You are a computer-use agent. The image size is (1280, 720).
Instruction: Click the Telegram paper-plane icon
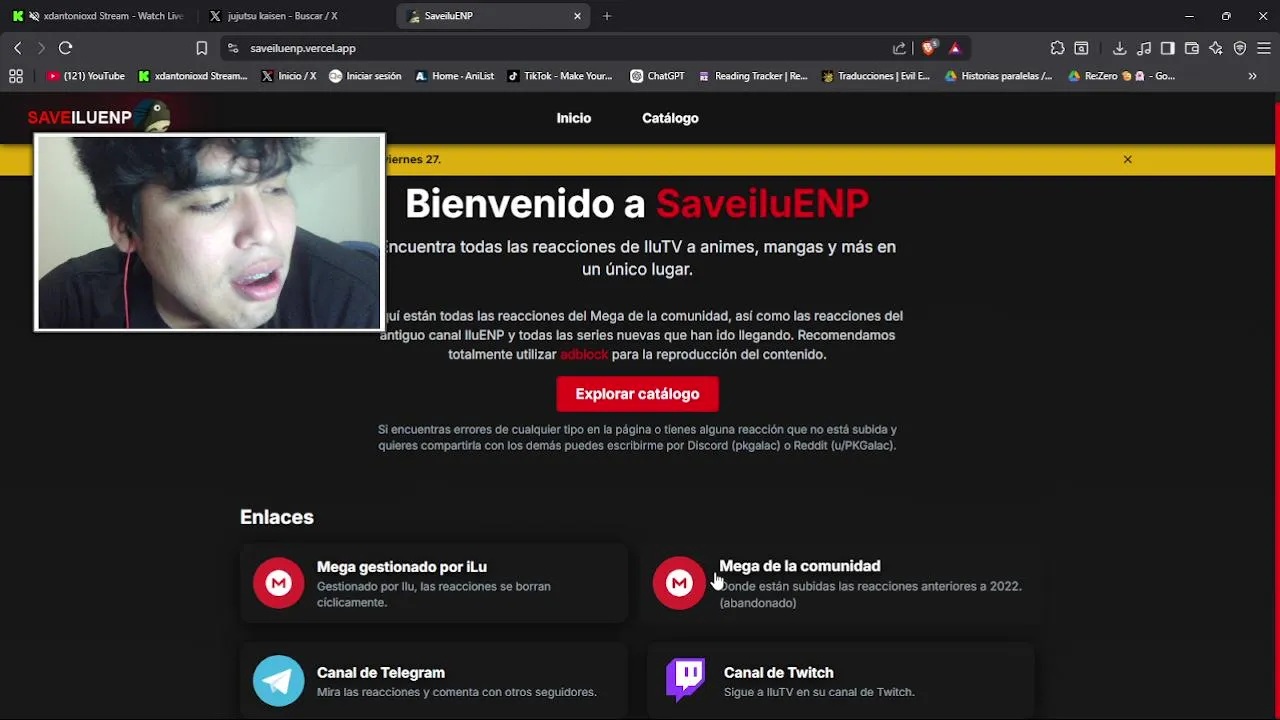279,681
